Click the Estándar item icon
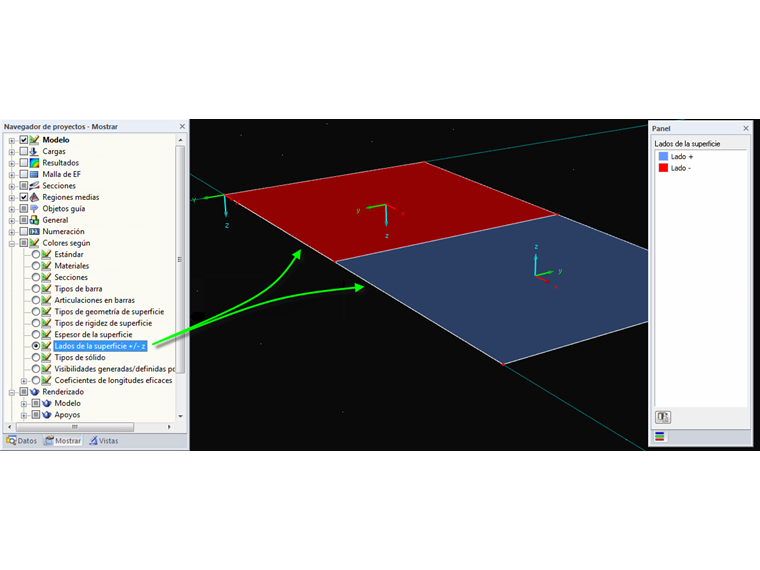This screenshot has width=760, height=570. 47,254
